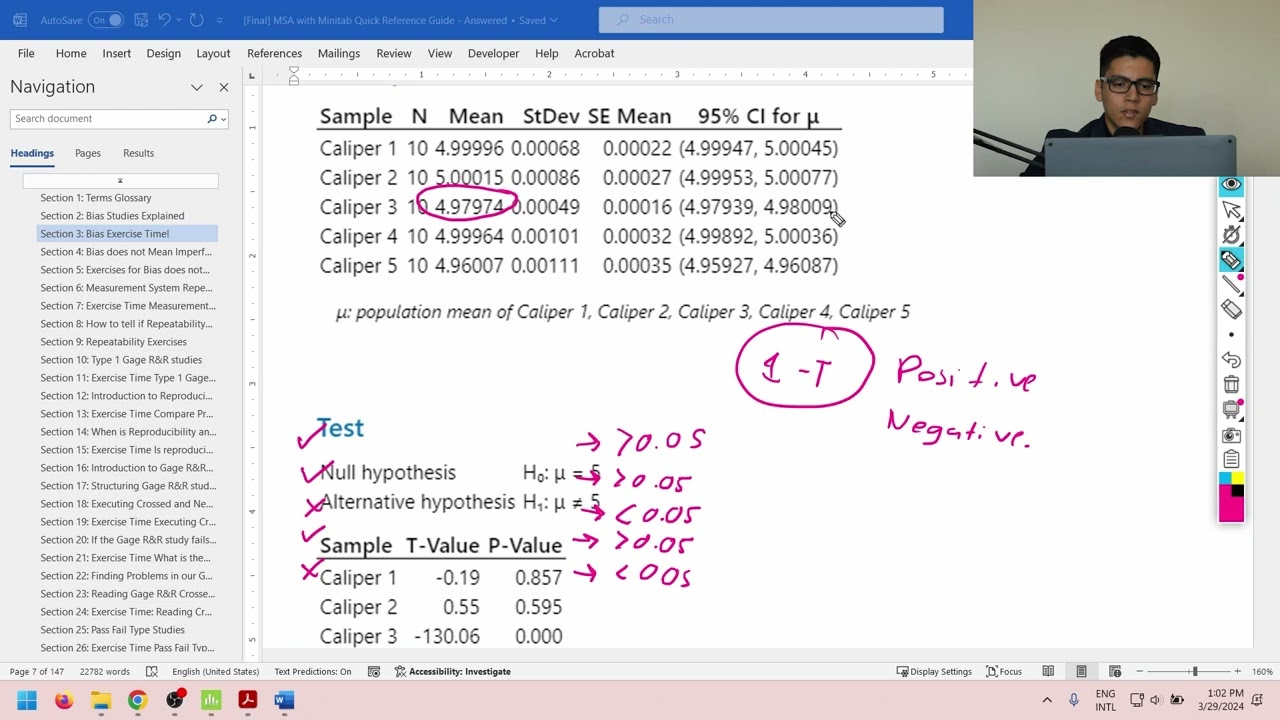
Task: Switch to Results tab in Navigation
Action: click(138, 153)
